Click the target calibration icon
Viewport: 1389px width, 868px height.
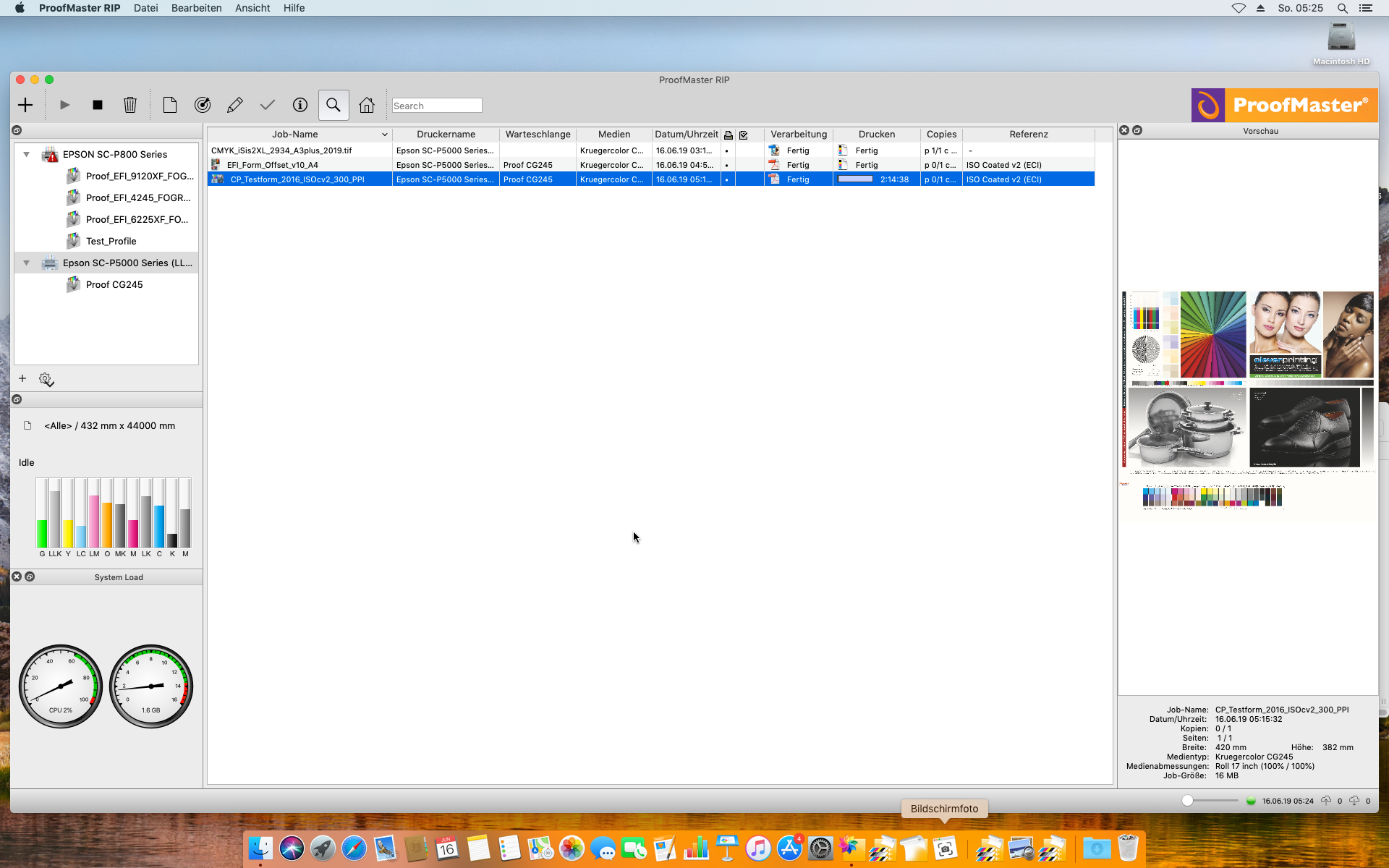(203, 106)
